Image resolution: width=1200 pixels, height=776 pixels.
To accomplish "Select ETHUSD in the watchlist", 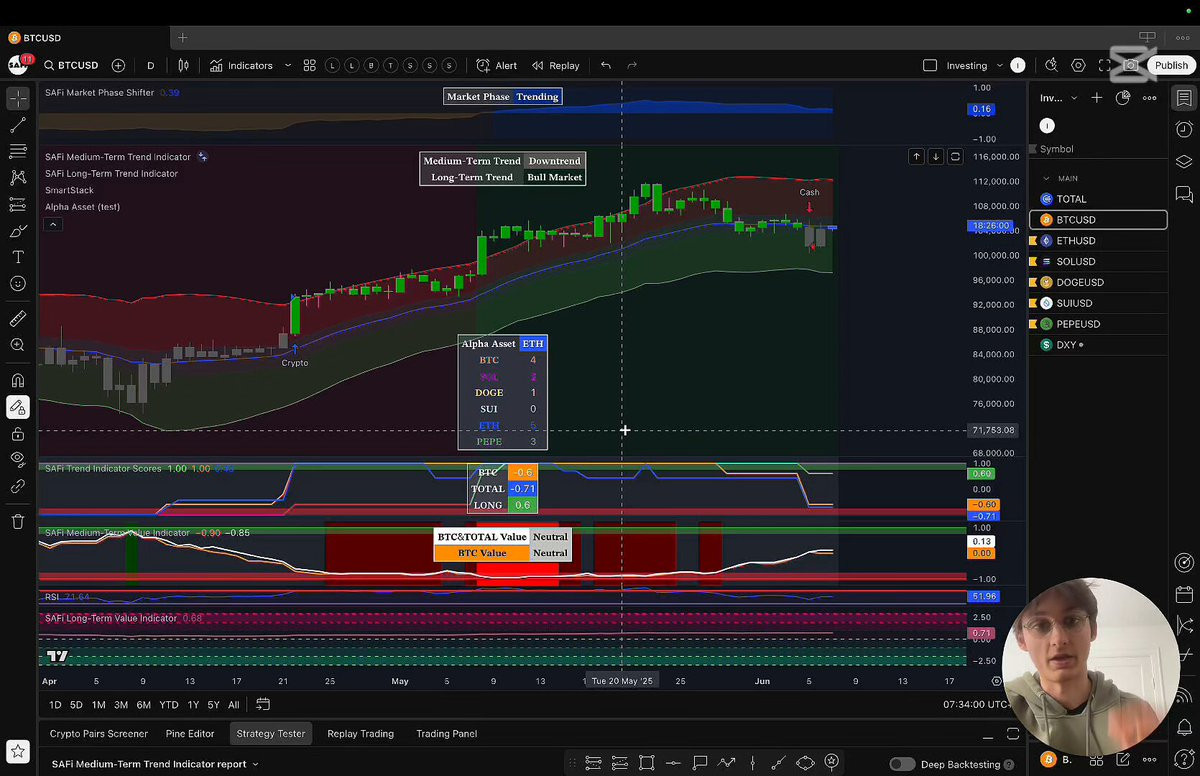I will pyautogui.click(x=1098, y=241).
